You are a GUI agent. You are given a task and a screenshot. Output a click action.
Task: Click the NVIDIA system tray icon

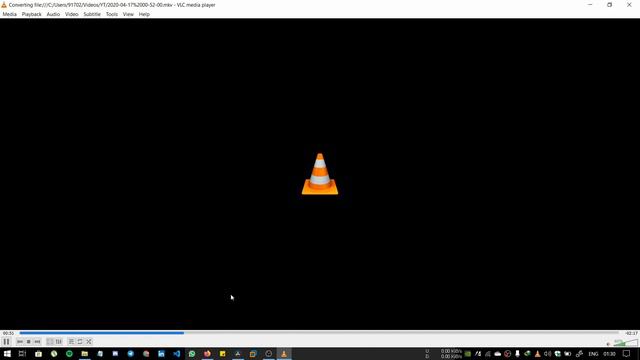point(468,354)
